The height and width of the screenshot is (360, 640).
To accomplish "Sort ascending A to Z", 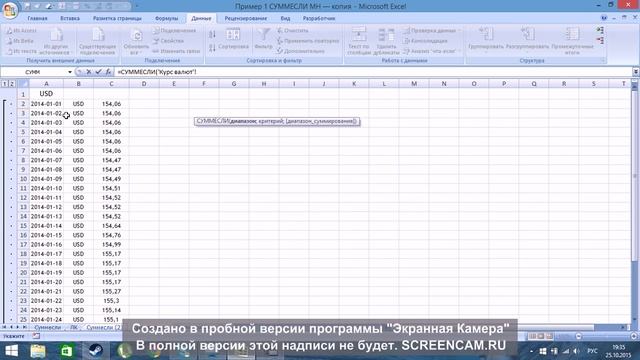I will point(212,34).
